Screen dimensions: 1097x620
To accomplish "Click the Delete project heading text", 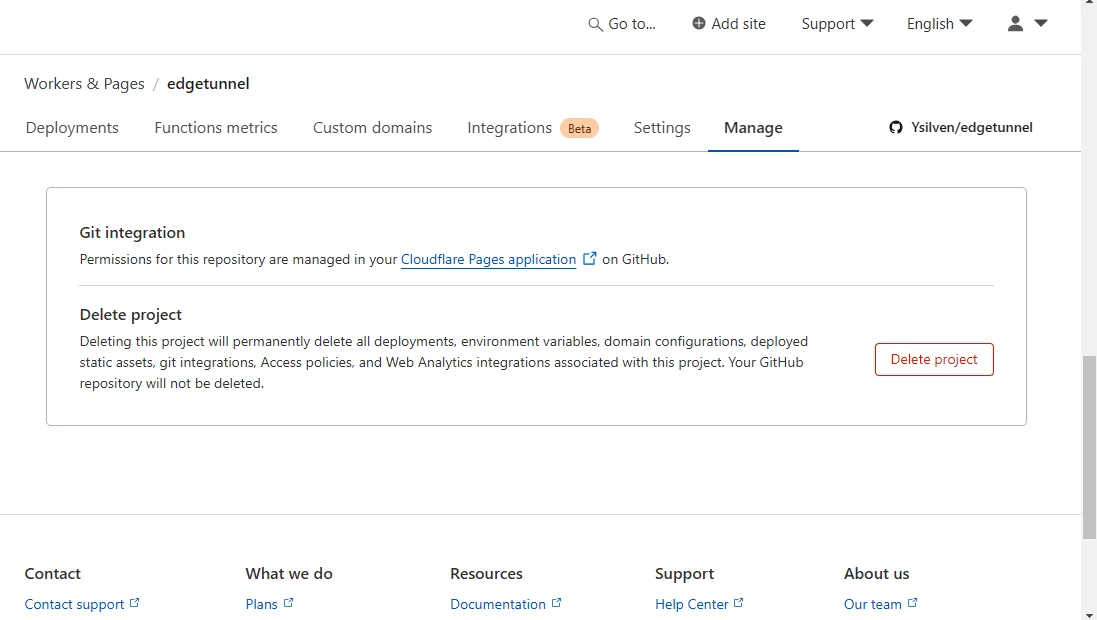I will 131,315.
